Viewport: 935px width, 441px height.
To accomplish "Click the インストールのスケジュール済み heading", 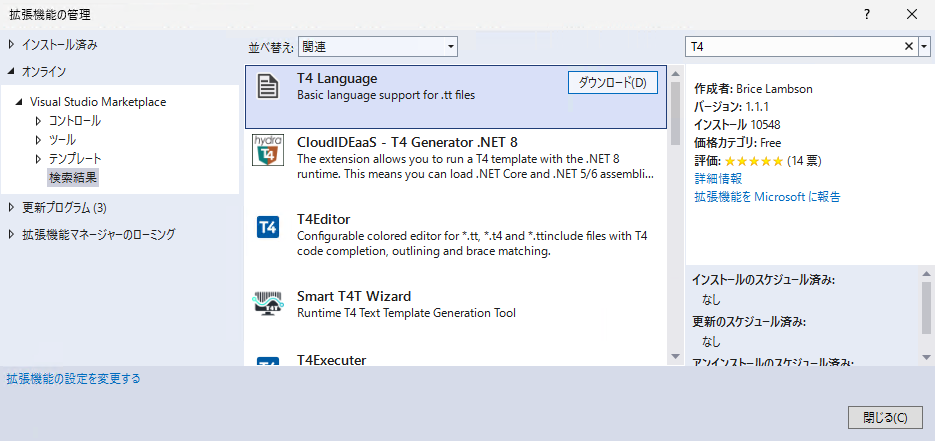I will tap(763, 279).
